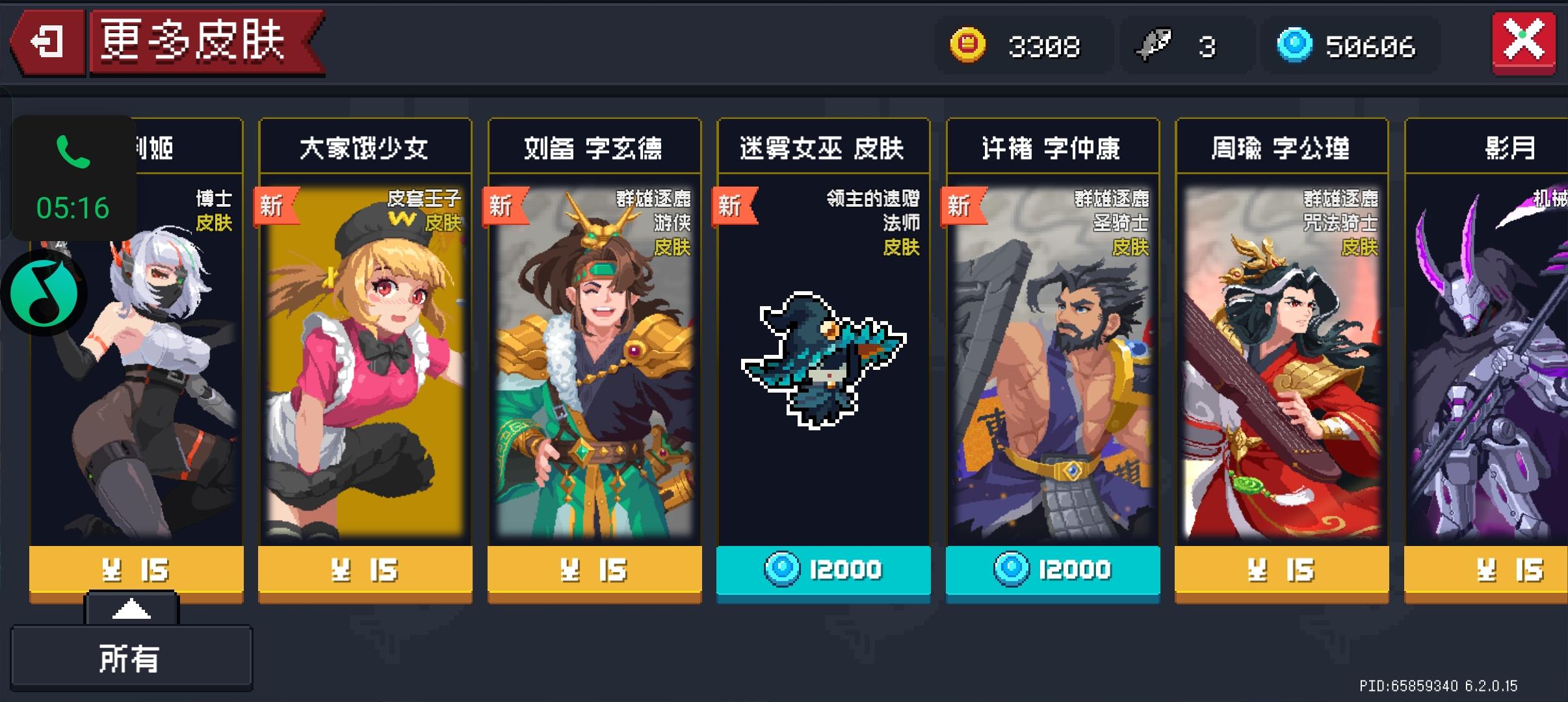This screenshot has height=702, width=1568.
Task: Buy 周瑜 字公瑾 skin for ¥15
Action: (1281, 570)
